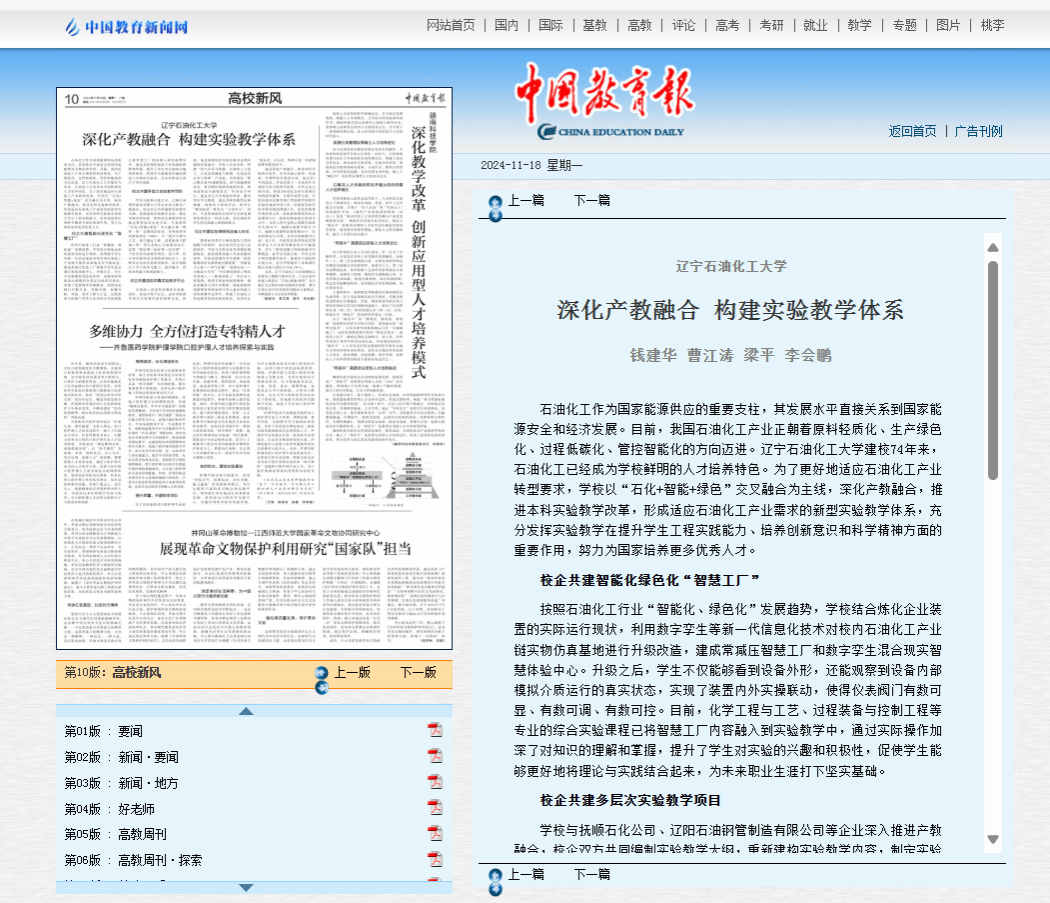Click the 中国教育新闻网 site logo
The width and height of the screenshot is (1050, 903).
point(126,26)
